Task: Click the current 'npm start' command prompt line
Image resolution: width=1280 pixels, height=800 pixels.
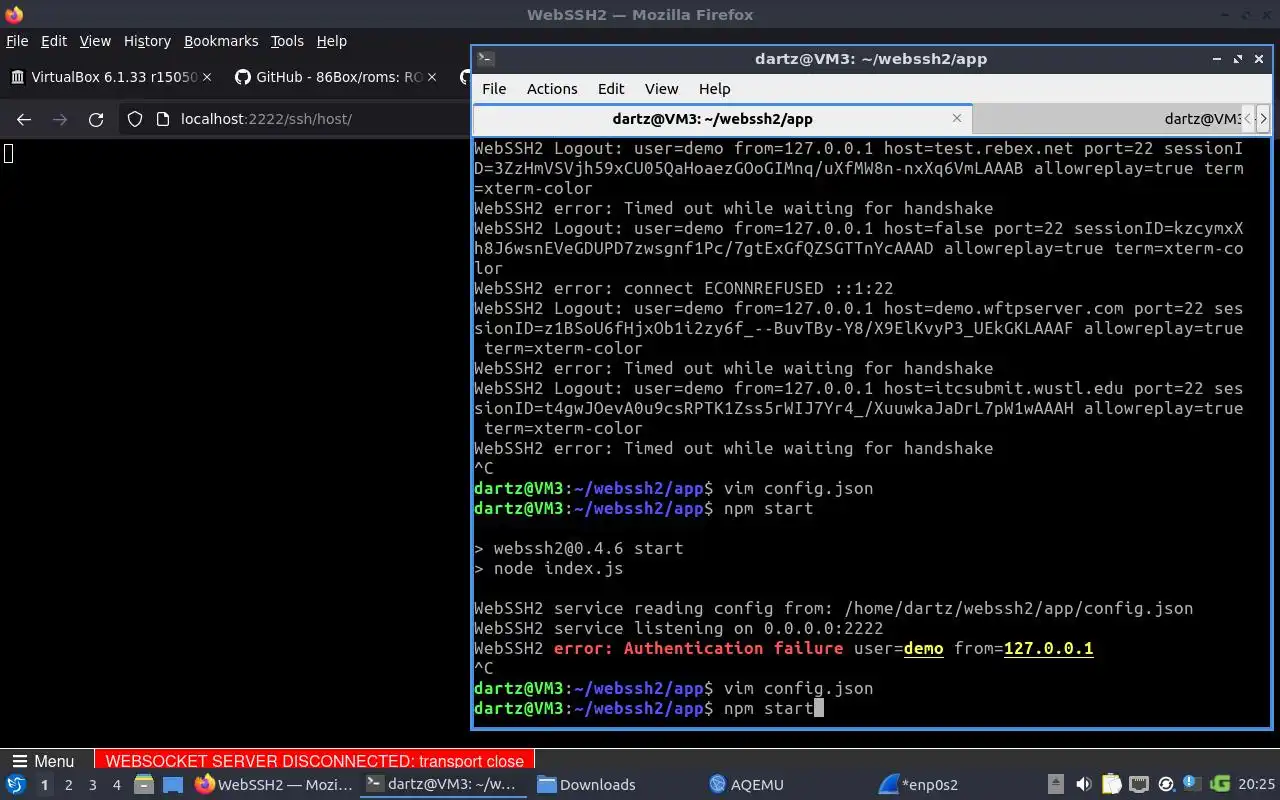Action: [649, 708]
